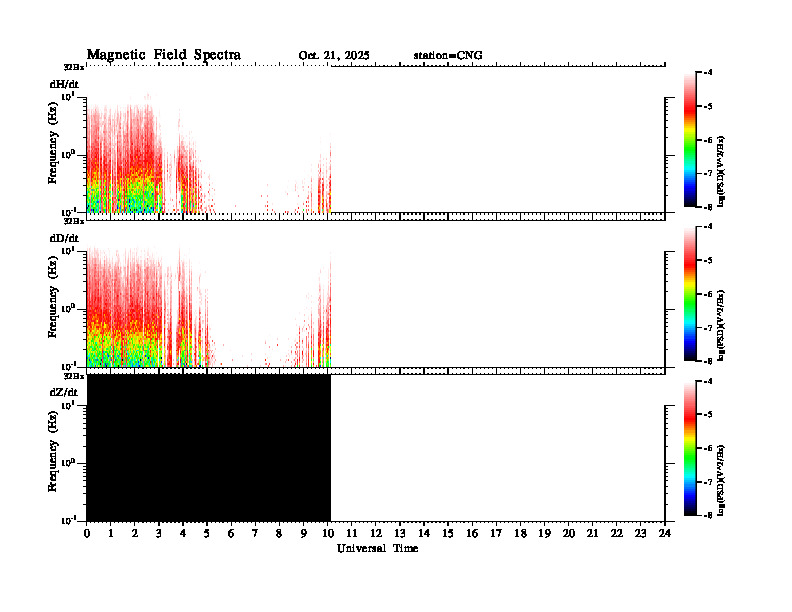Click hour "5" on the time axis
The width and height of the screenshot is (792, 612).
[x=207, y=534]
